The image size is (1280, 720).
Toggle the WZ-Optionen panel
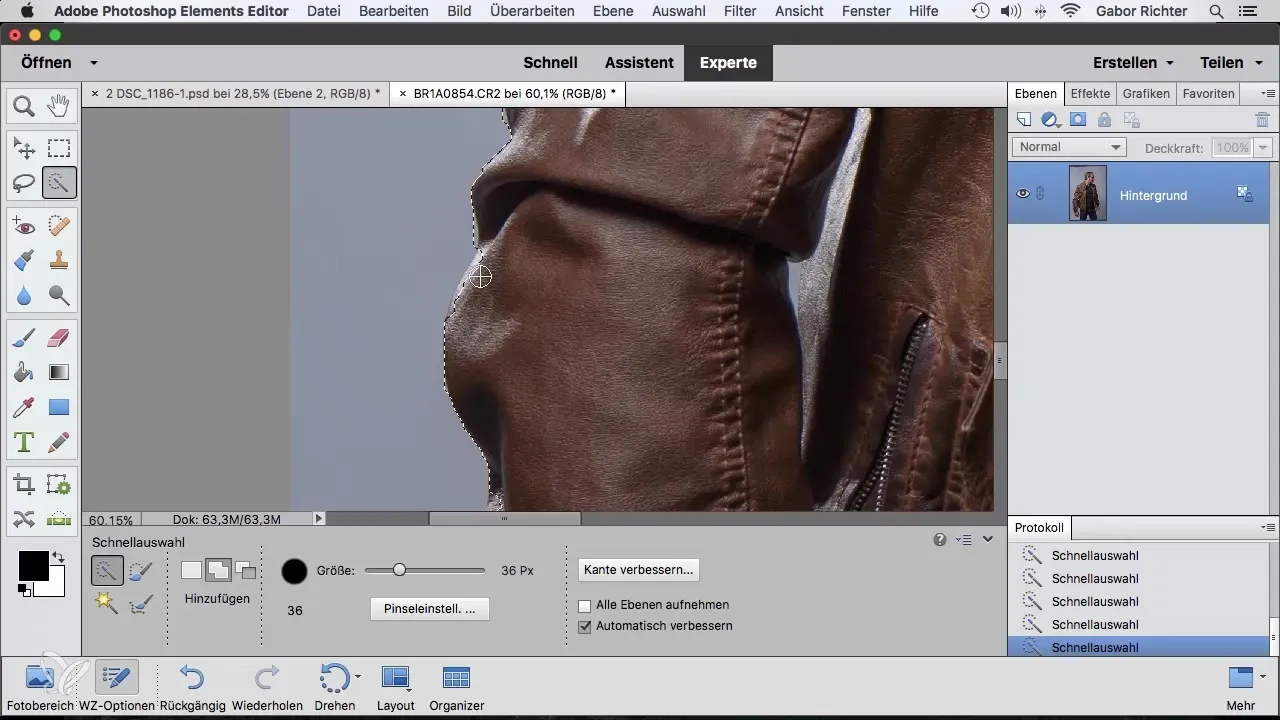point(117,685)
